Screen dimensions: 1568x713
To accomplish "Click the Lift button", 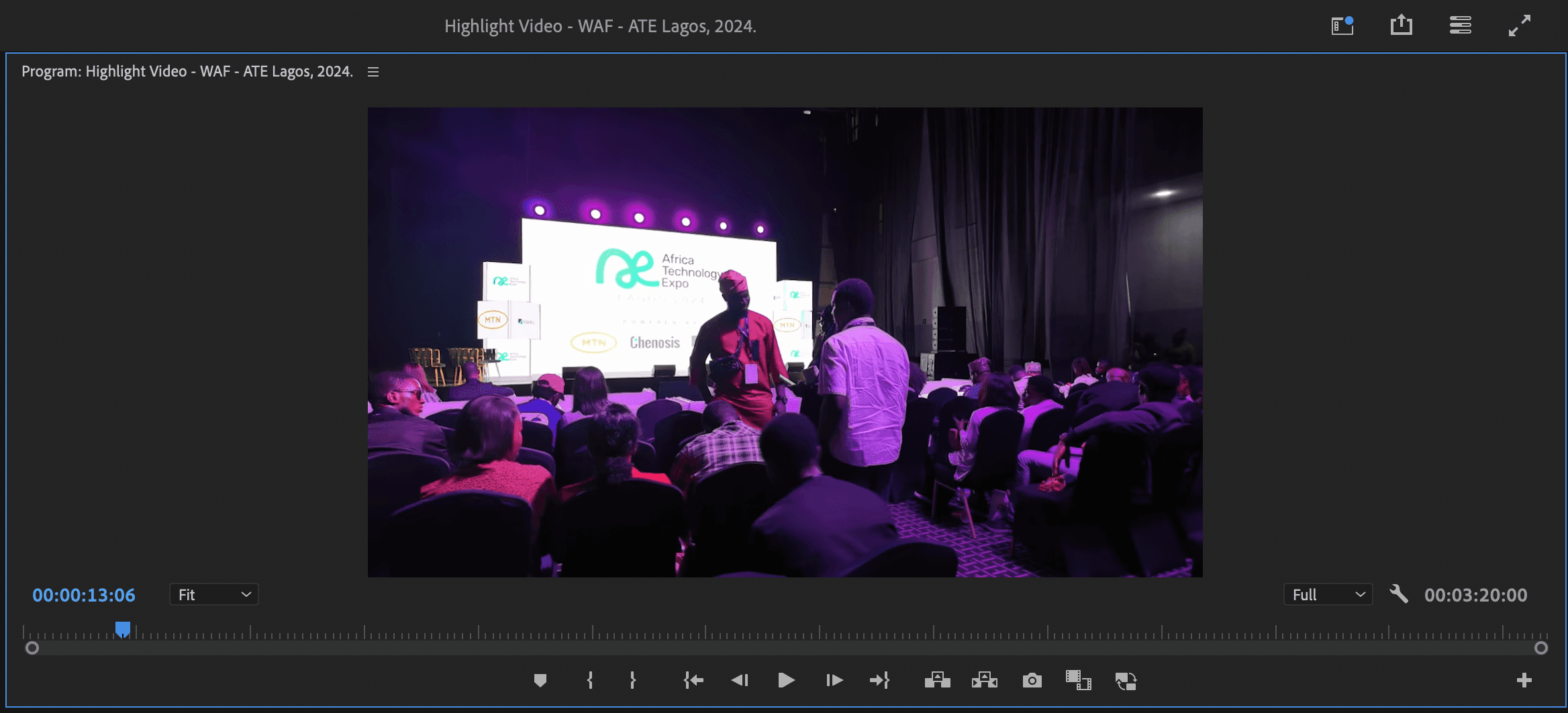I will pyautogui.click(x=937, y=681).
